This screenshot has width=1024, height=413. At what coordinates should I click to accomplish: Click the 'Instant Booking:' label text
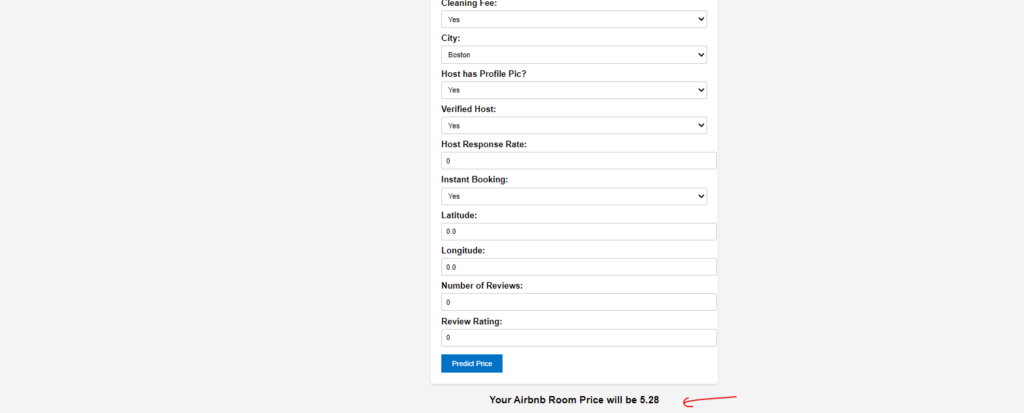pyautogui.click(x=474, y=180)
